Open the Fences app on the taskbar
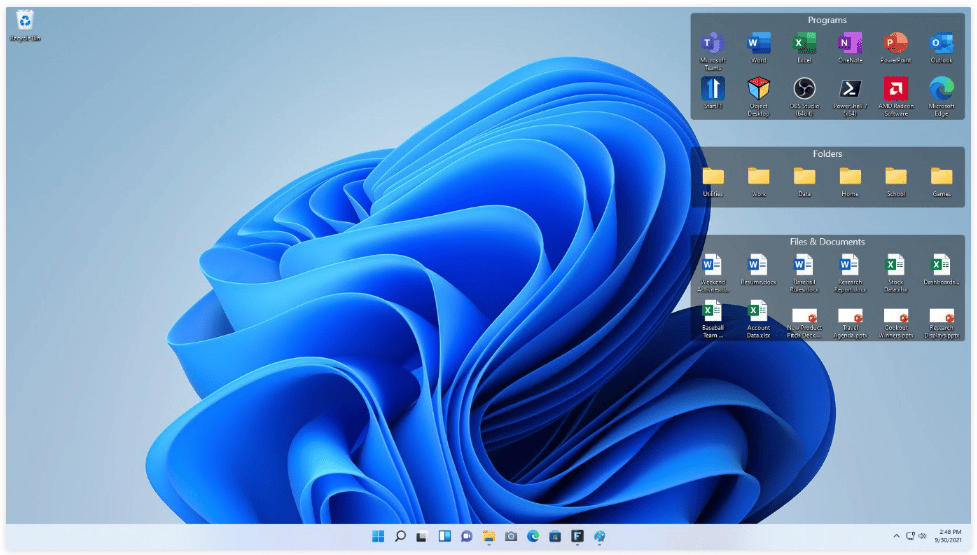Screen dimensions: 977x555 (x=577, y=536)
